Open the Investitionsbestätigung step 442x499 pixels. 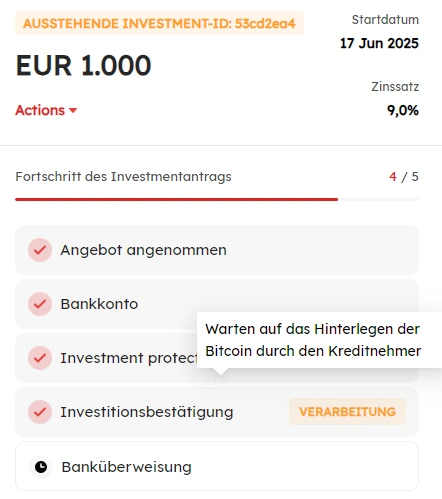(217, 412)
